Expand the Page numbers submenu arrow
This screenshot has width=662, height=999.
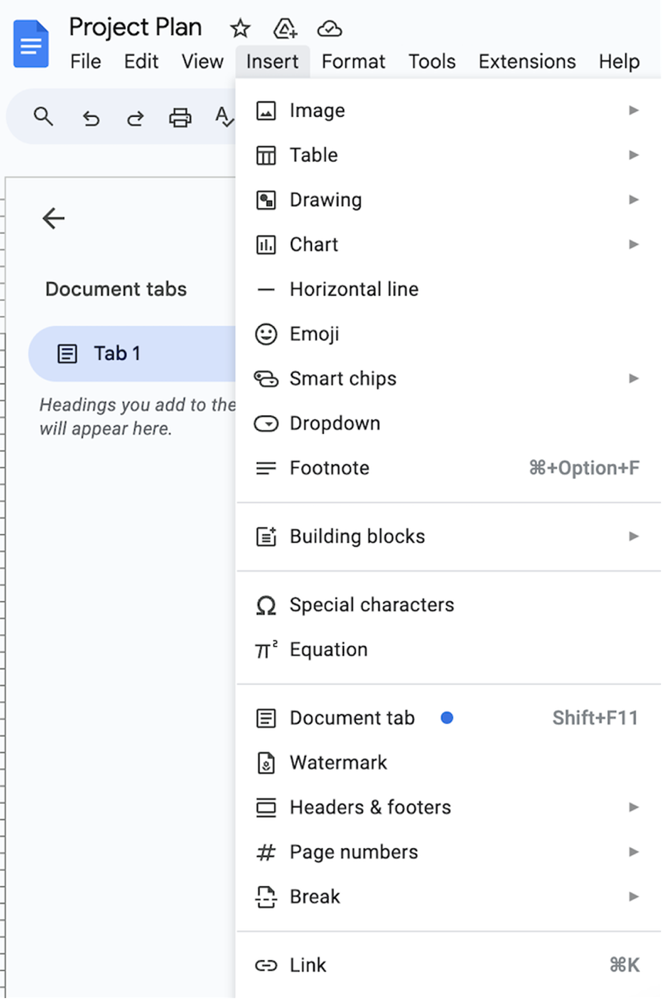[633, 852]
